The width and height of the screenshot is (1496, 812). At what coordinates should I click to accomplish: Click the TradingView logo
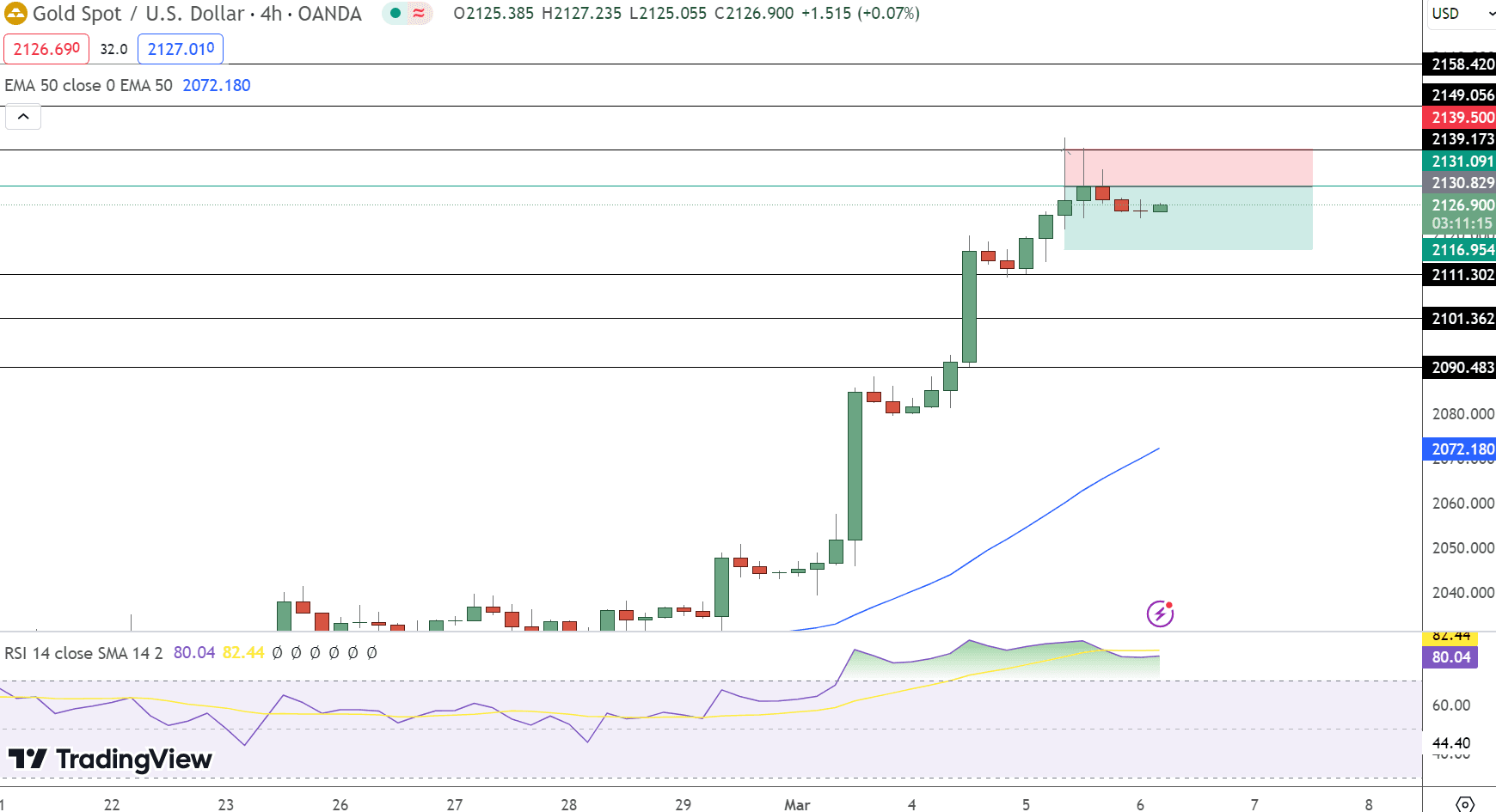[x=110, y=759]
